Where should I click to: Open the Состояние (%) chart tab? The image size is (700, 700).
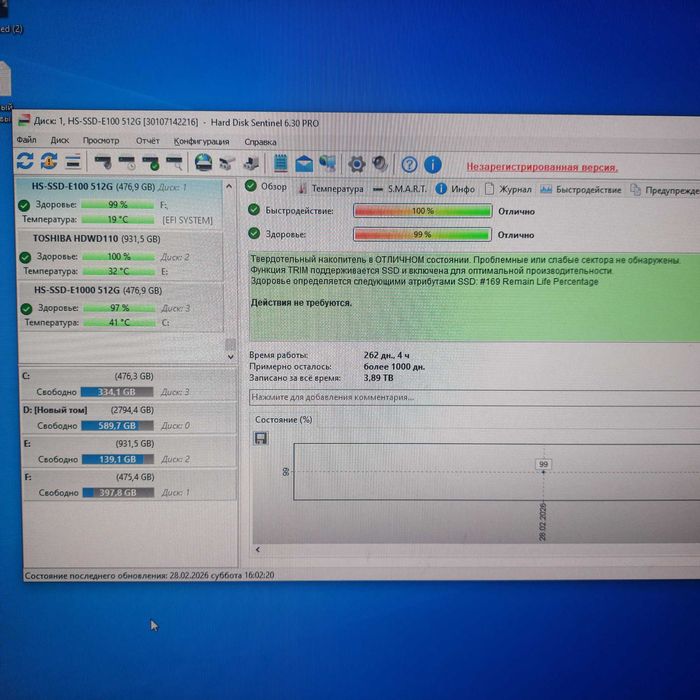283,420
